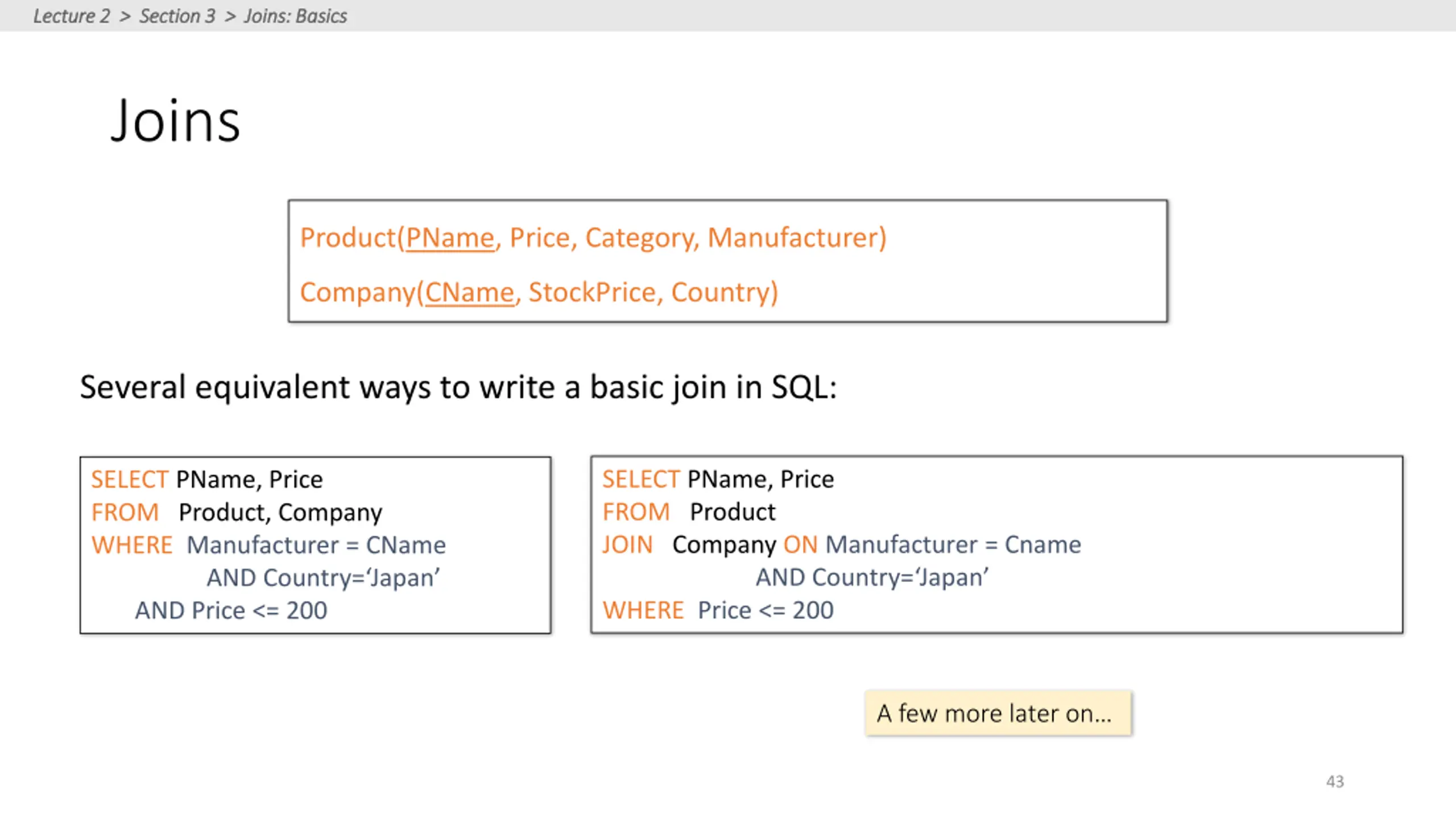
Task: Click ON keyword in right query
Action: point(800,544)
